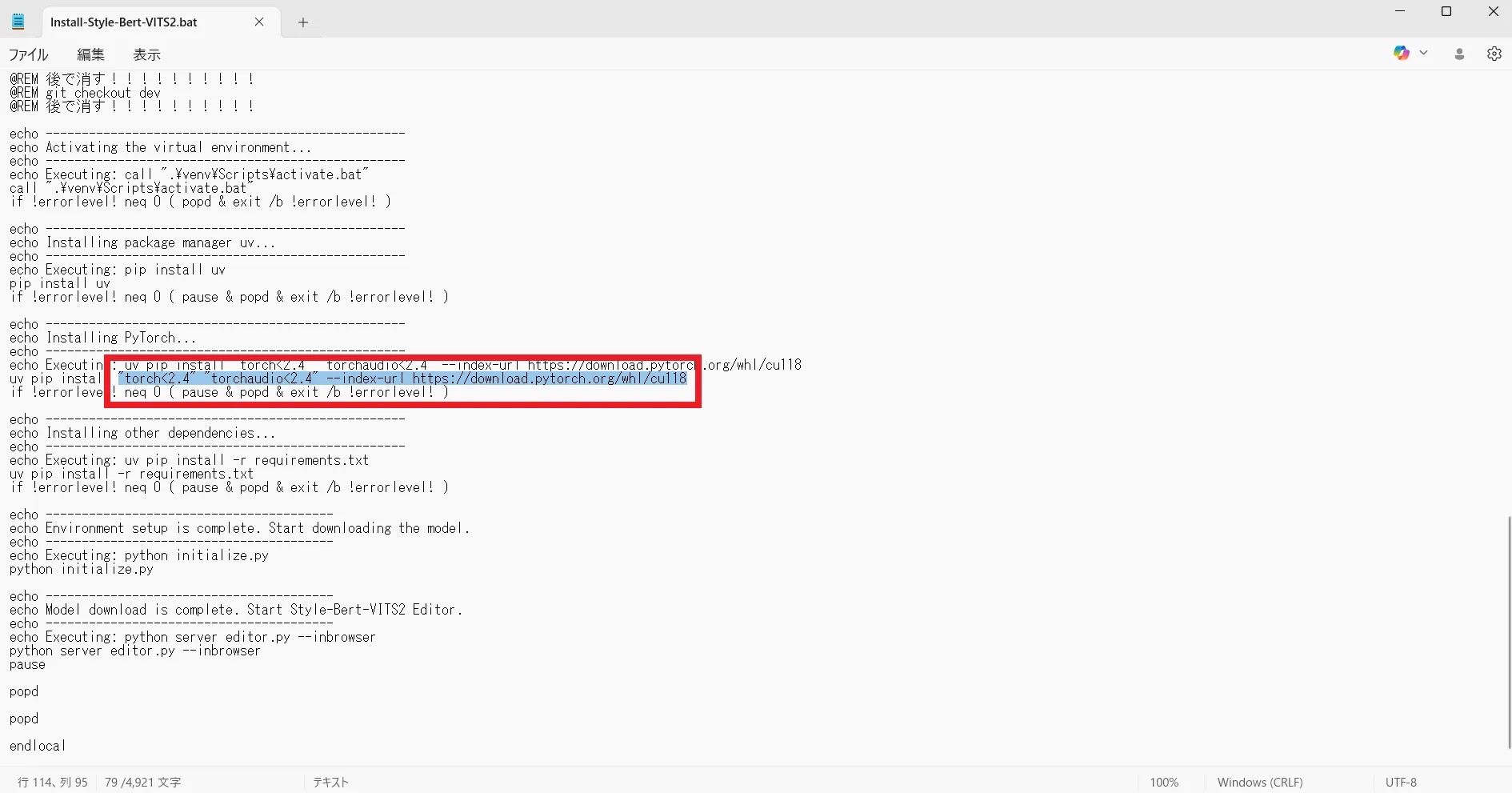Image resolution: width=1512 pixels, height=793 pixels.
Task: Click the 行 114, 列 95 position indicator
Action: click(53, 782)
